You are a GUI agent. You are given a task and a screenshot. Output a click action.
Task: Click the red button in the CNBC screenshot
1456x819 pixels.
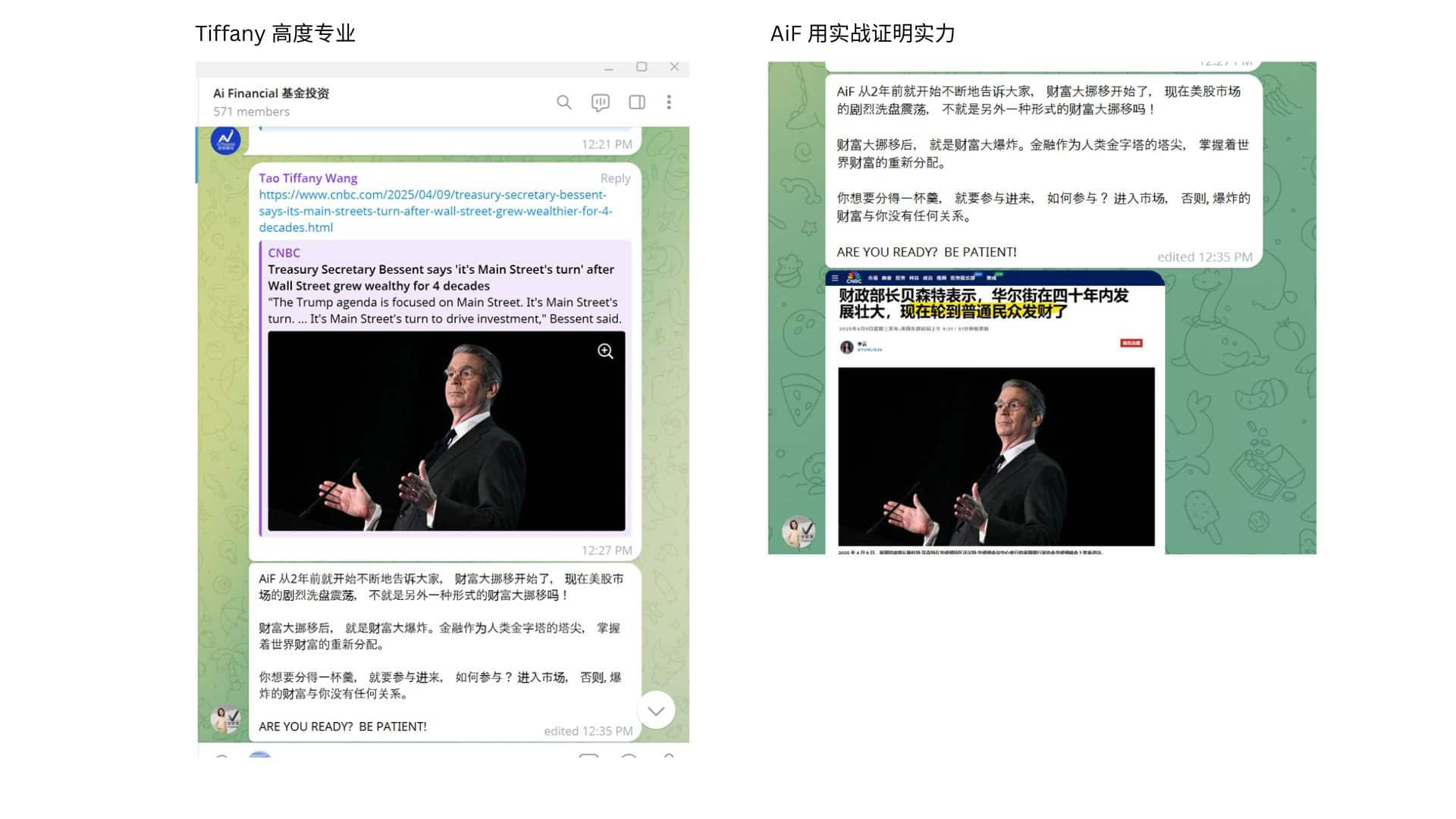[1131, 344]
